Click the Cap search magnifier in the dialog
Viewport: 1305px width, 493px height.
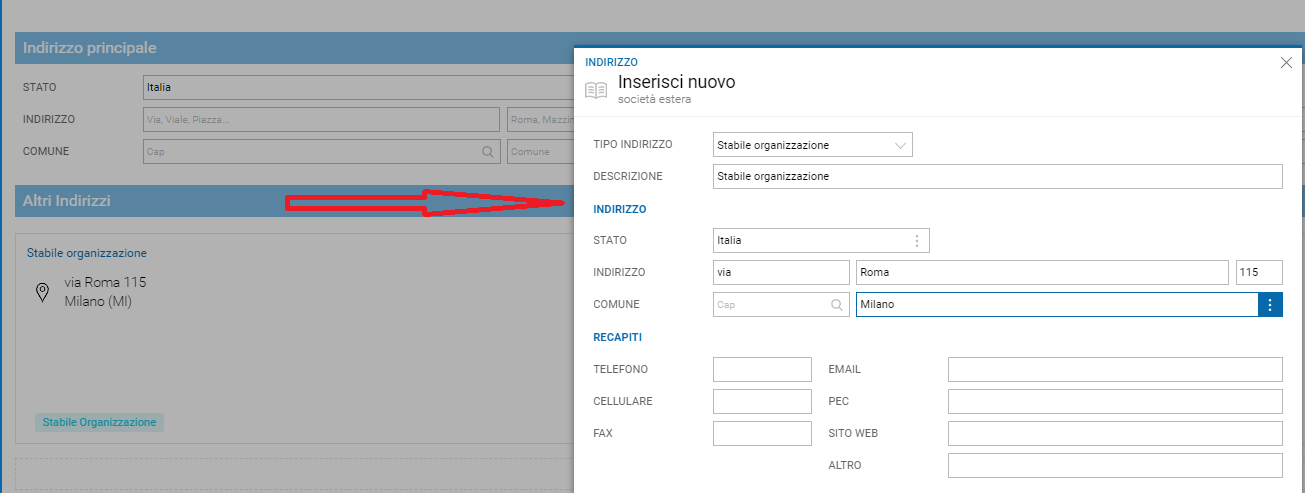coord(837,305)
